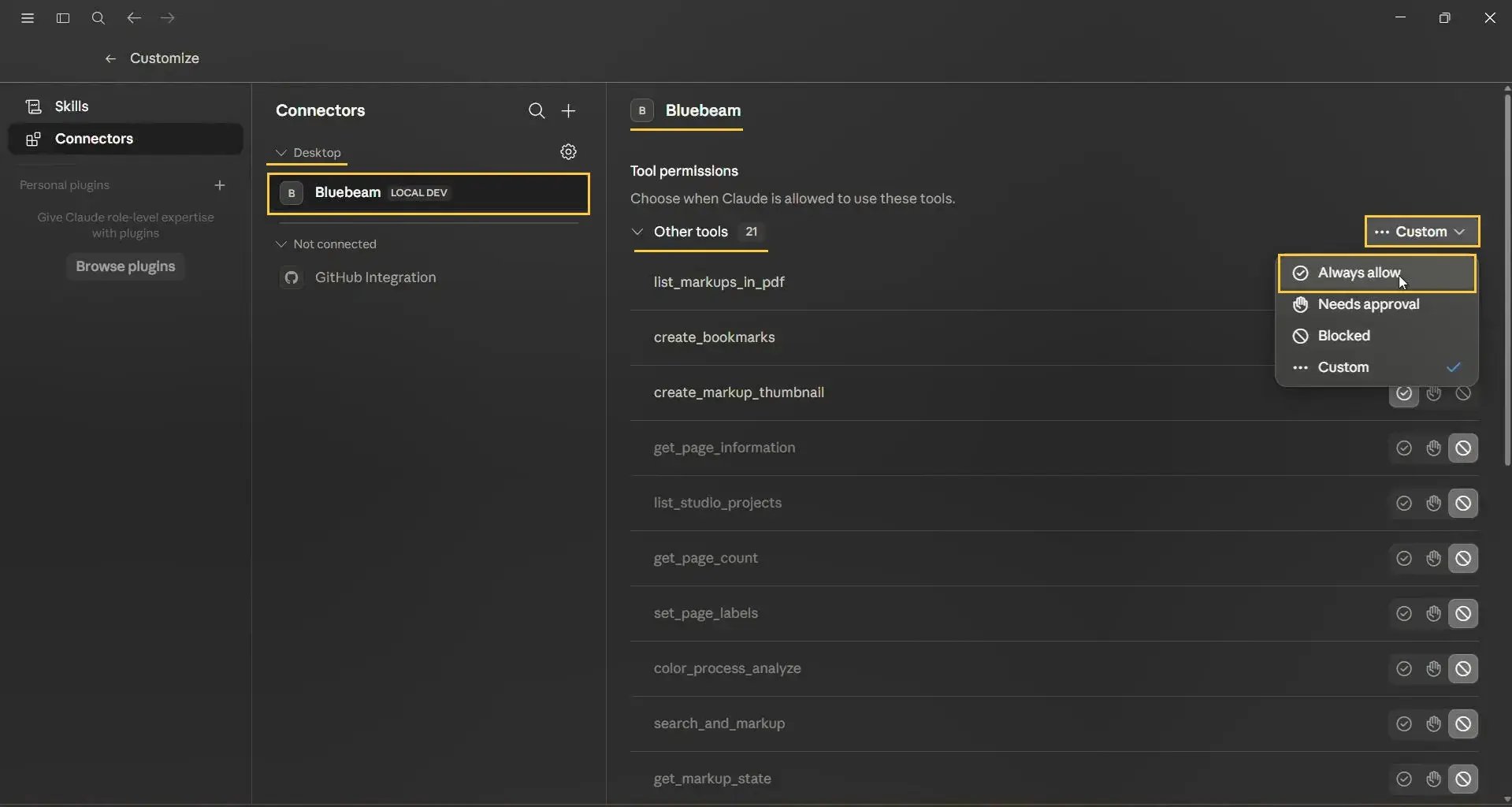Click the Customize back link label
This screenshot has width=1512, height=807.
tap(165, 58)
